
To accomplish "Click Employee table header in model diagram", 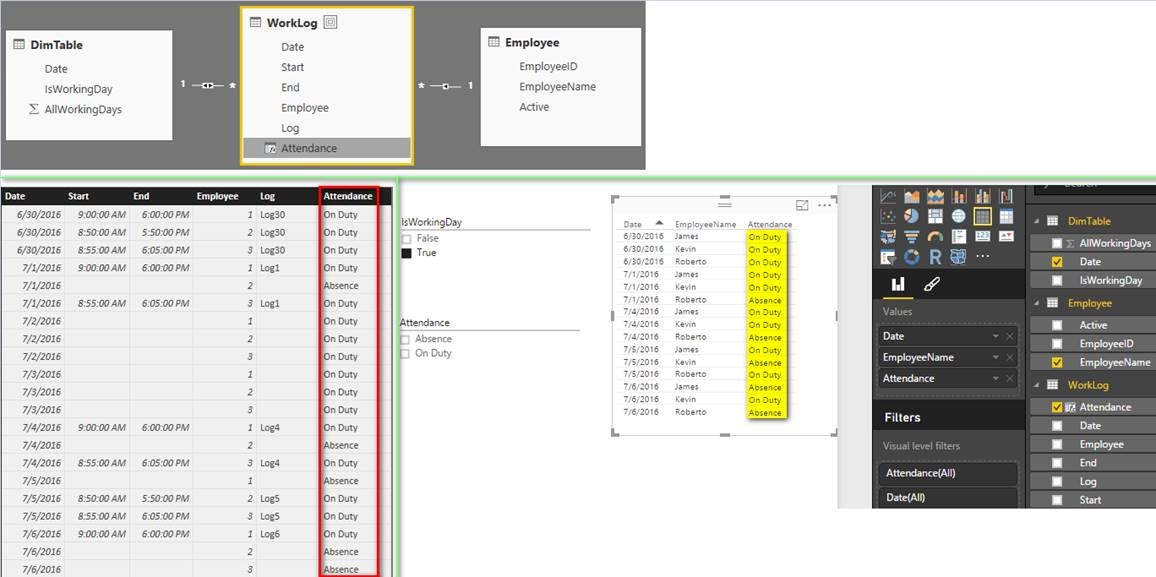I will point(532,43).
